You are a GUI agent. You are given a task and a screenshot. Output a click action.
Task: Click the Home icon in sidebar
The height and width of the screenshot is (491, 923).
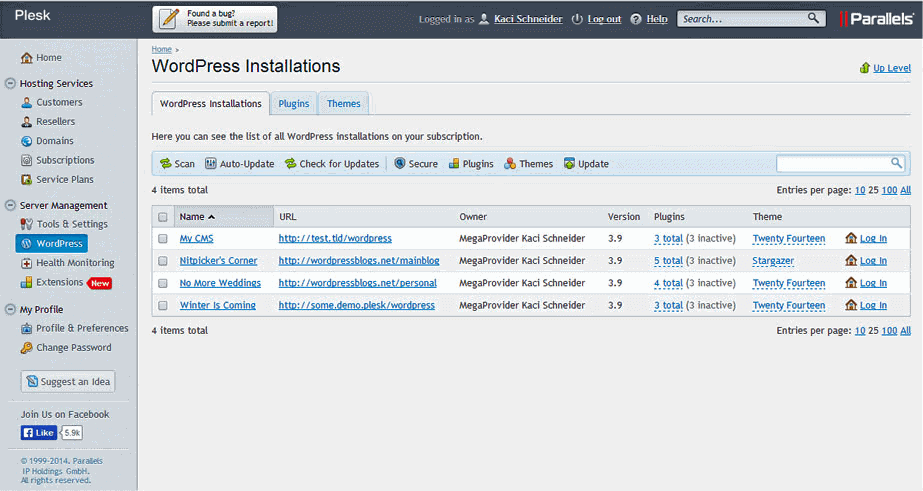click(x=26, y=58)
